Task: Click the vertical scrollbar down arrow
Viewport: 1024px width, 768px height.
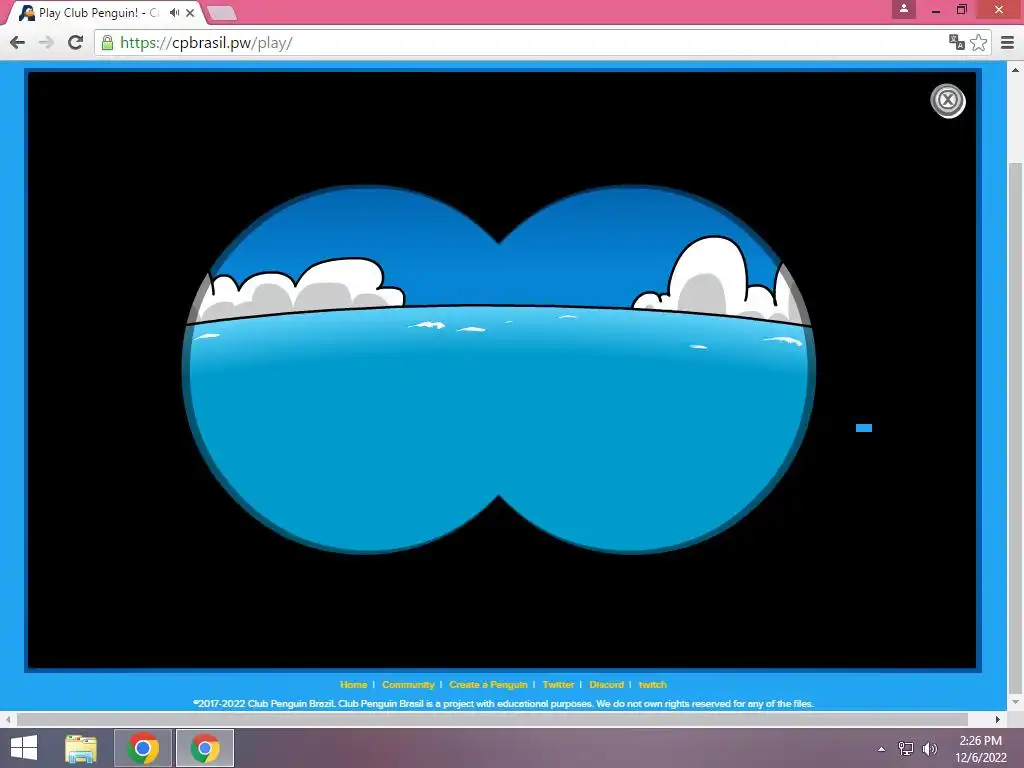Action: 1015,703
